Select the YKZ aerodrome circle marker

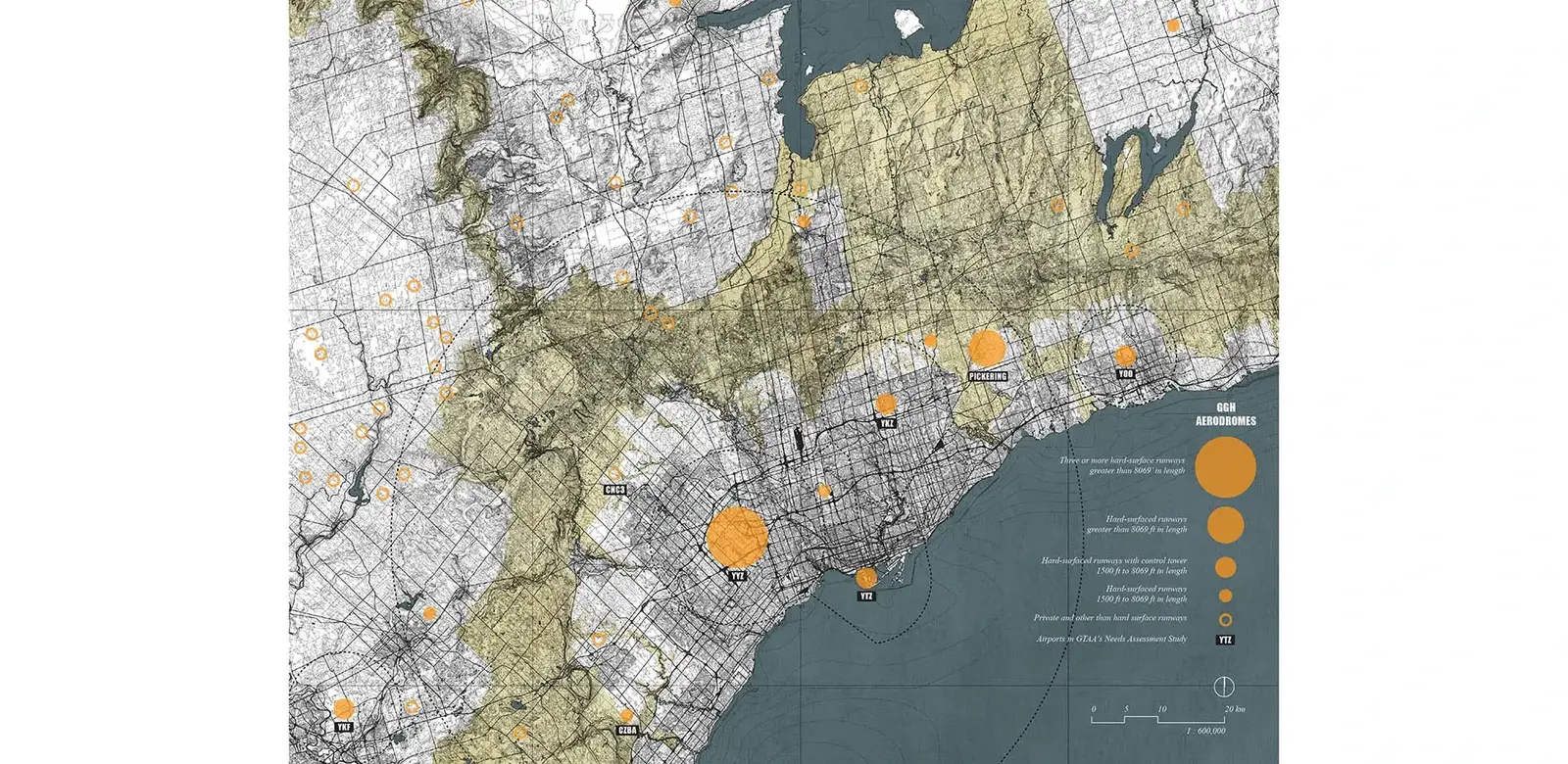point(886,404)
